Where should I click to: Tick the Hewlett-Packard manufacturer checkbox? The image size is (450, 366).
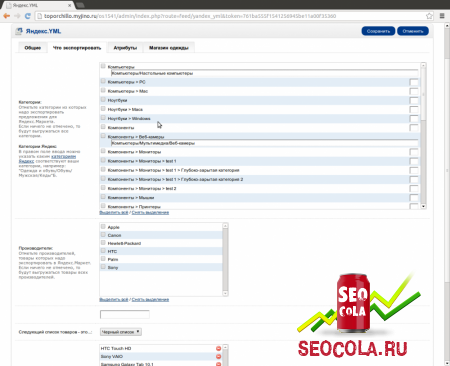(103, 242)
